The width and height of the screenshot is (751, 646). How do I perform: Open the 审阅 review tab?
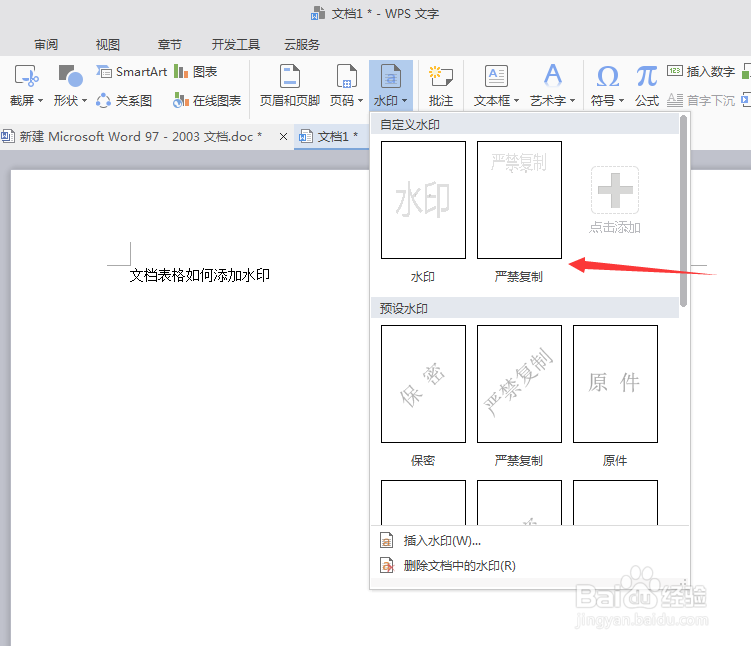tap(46, 45)
